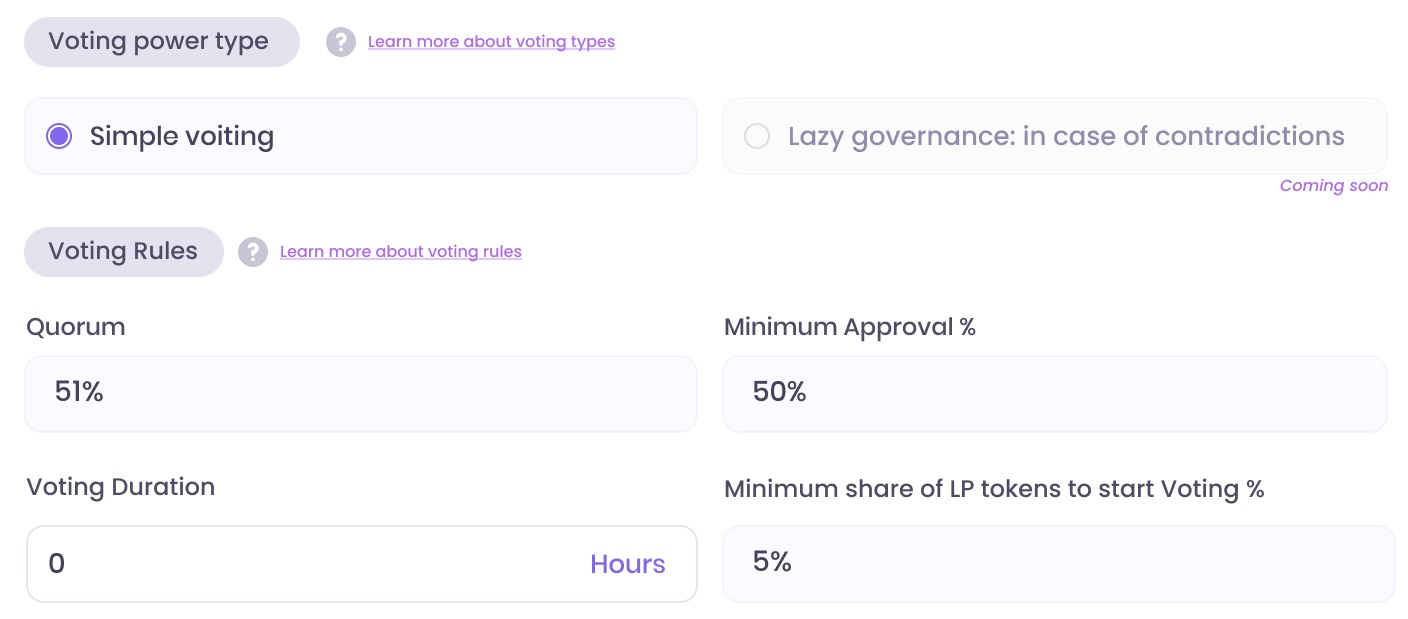This screenshot has width=1408, height=619.
Task: Click the Voting Rules heading pill
Action: [123, 251]
